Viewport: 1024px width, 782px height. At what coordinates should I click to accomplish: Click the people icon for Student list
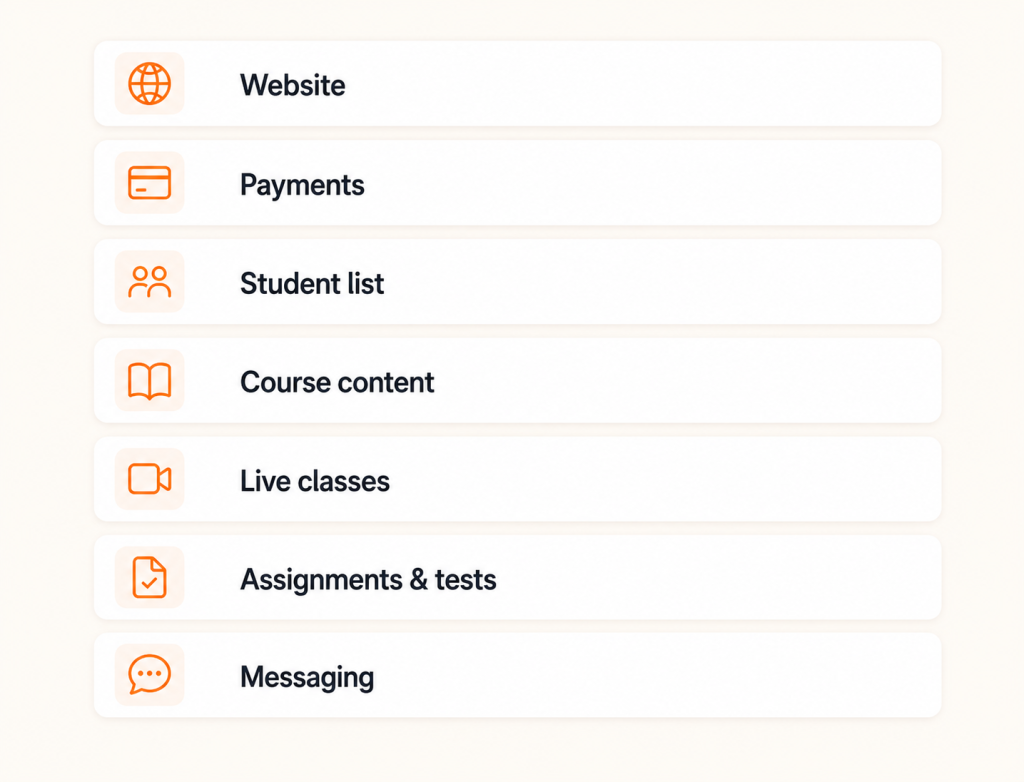[x=150, y=282]
